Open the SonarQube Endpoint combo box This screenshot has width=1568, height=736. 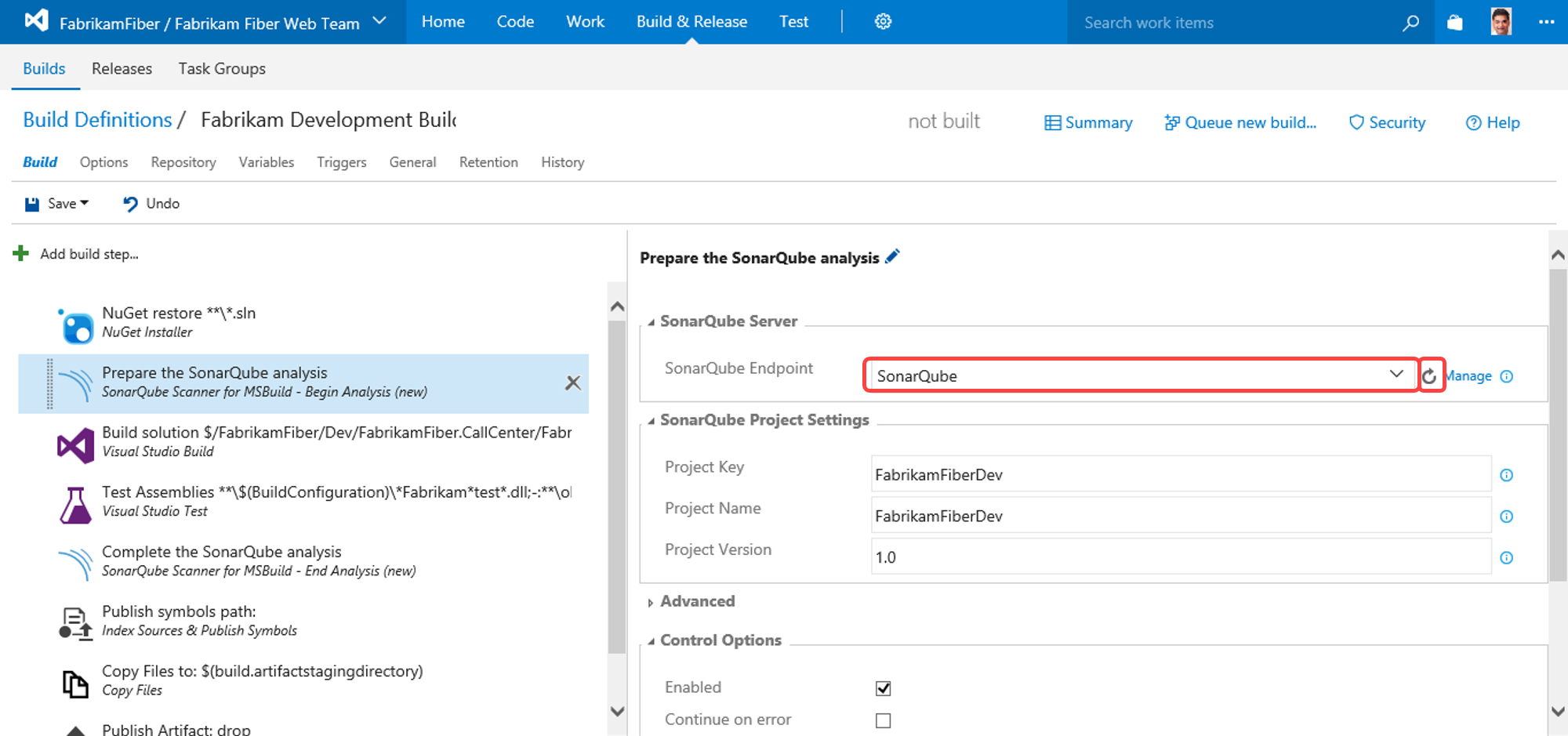pyautogui.click(x=1141, y=375)
